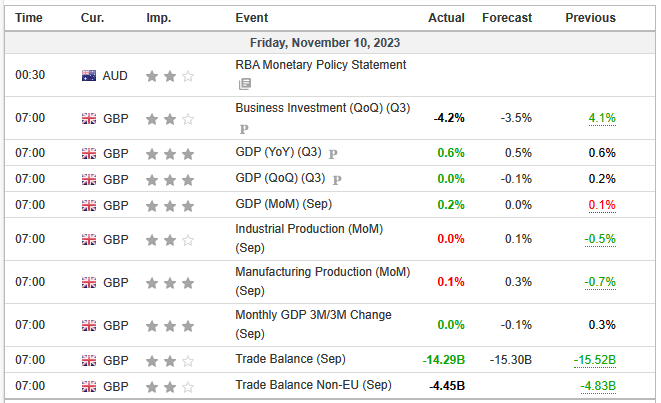The height and width of the screenshot is (403, 661).
Task: Click the document icon under RBA Monetary Policy Statement
Action: (244, 84)
